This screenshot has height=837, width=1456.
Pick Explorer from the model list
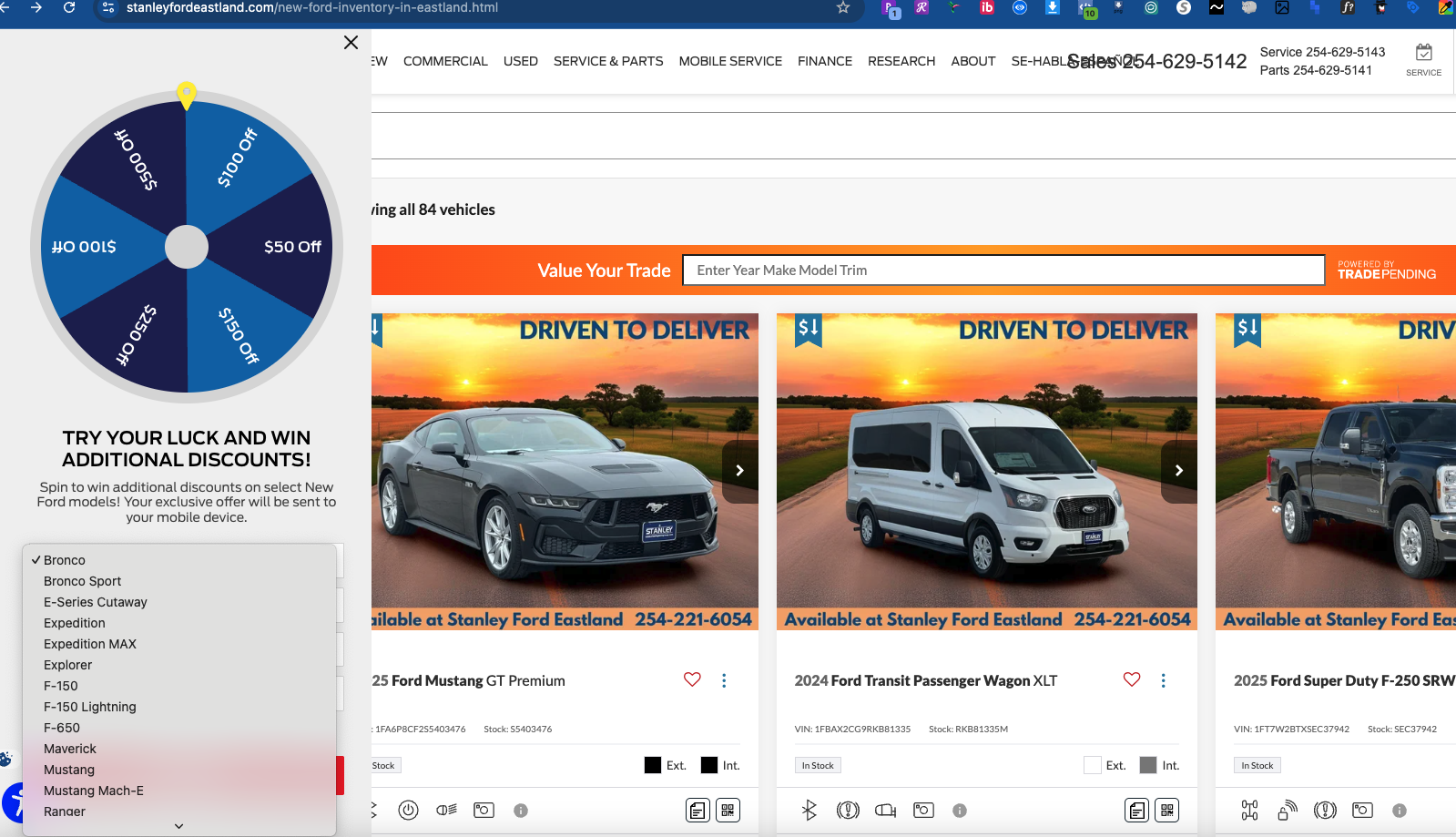point(179,665)
